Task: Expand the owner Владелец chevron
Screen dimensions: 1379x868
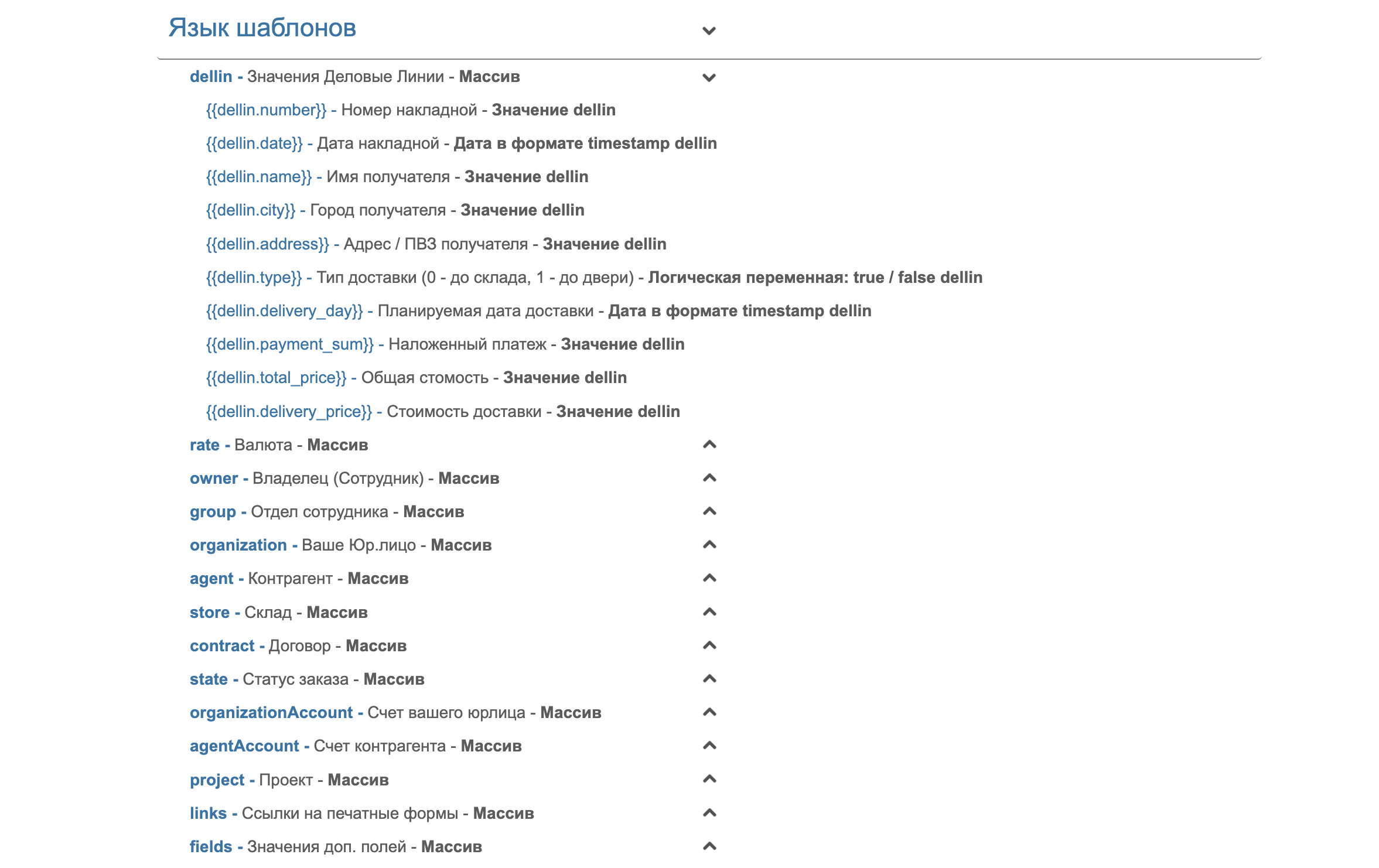Action: [709, 478]
